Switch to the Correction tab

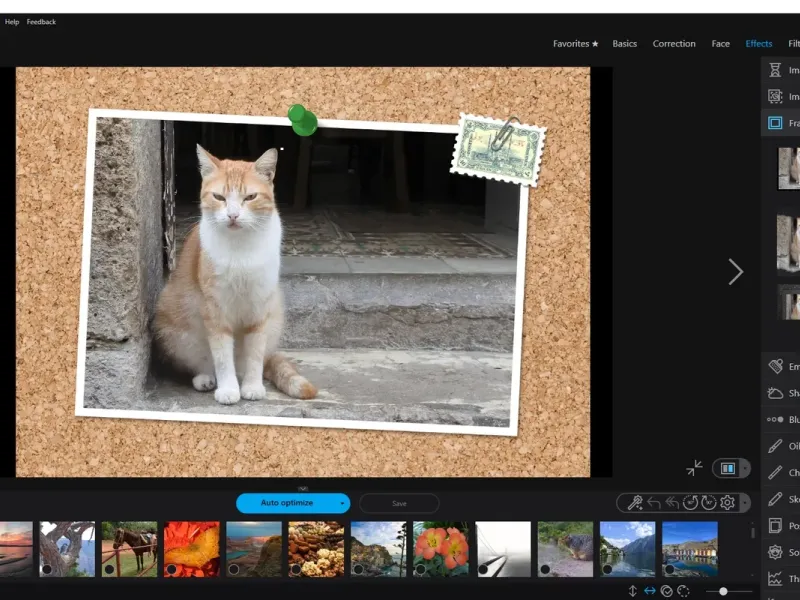674,44
